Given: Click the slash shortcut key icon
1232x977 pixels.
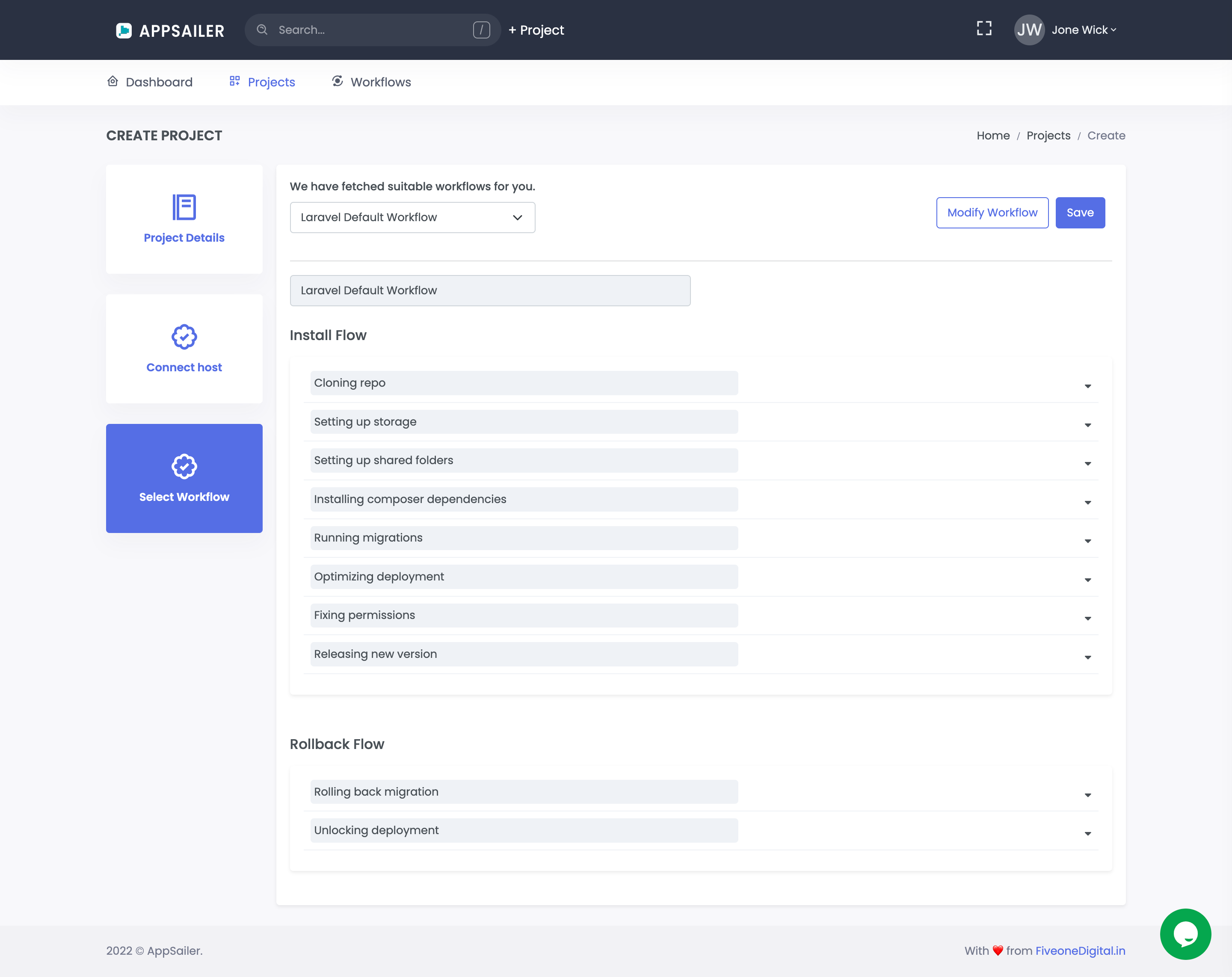Looking at the screenshot, I should (x=481, y=30).
